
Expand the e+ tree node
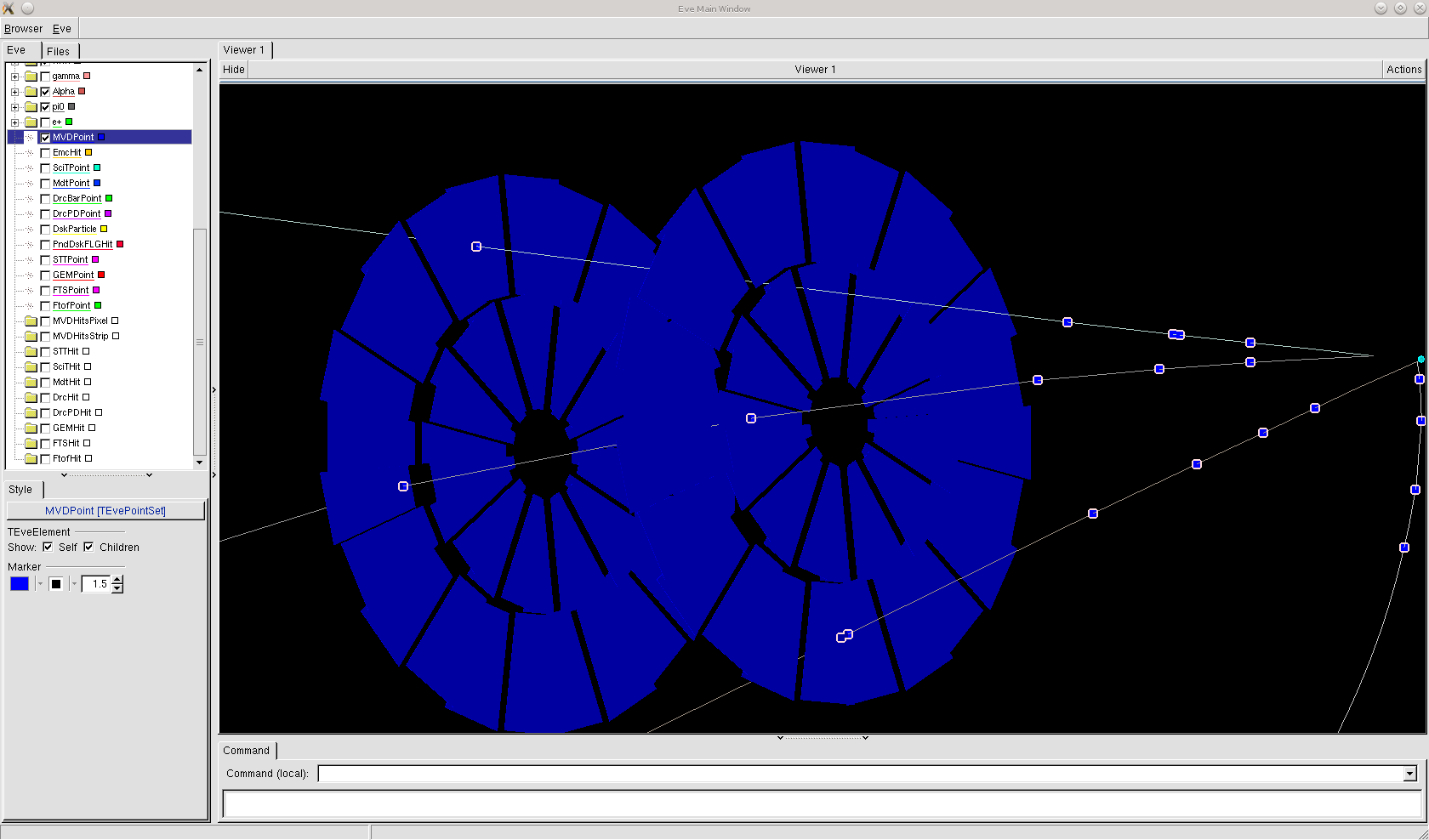pos(14,122)
